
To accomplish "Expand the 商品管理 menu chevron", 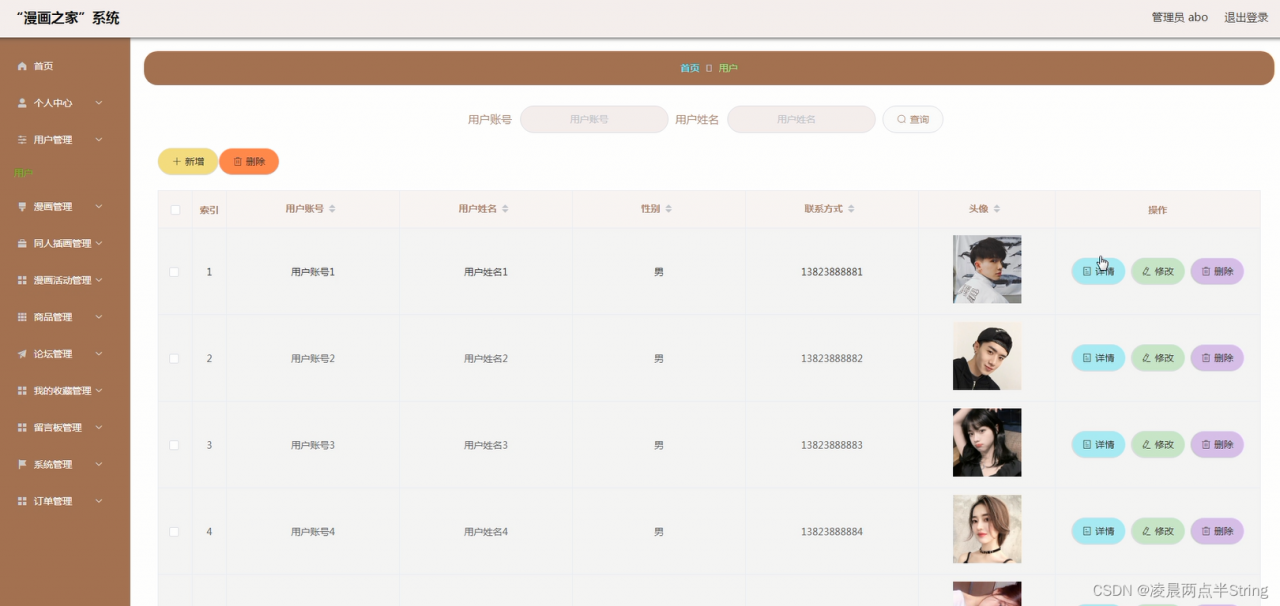I will point(99,317).
